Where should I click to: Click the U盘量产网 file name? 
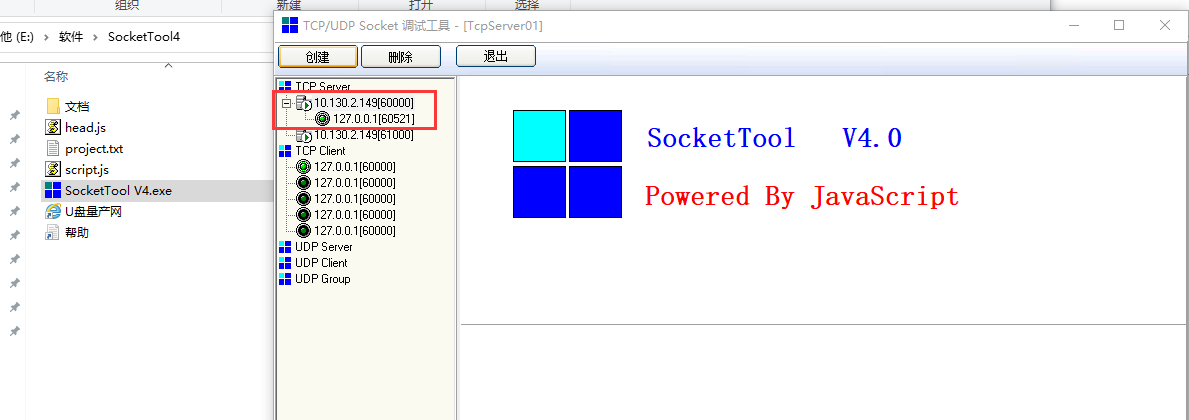point(93,212)
